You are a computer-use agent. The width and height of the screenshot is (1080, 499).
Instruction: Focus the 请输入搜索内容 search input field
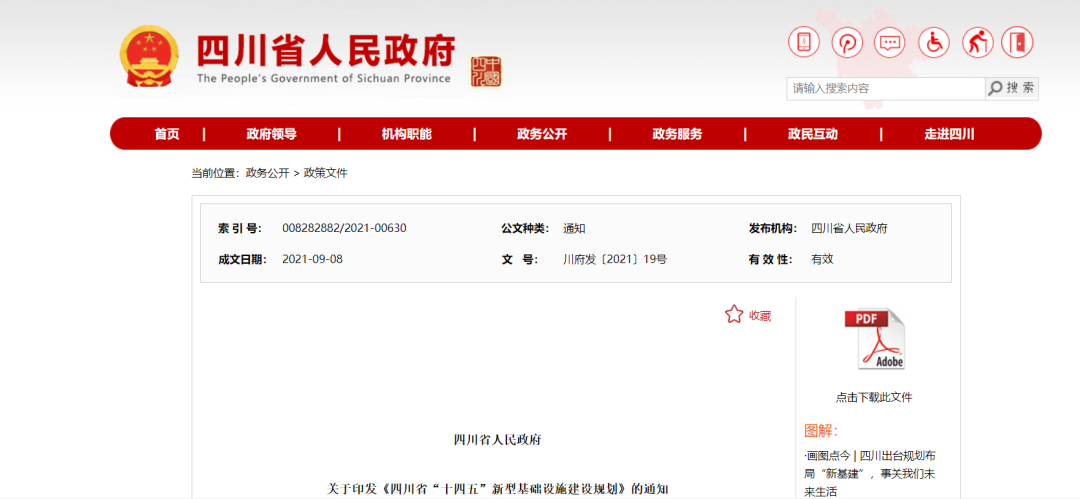(885, 88)
